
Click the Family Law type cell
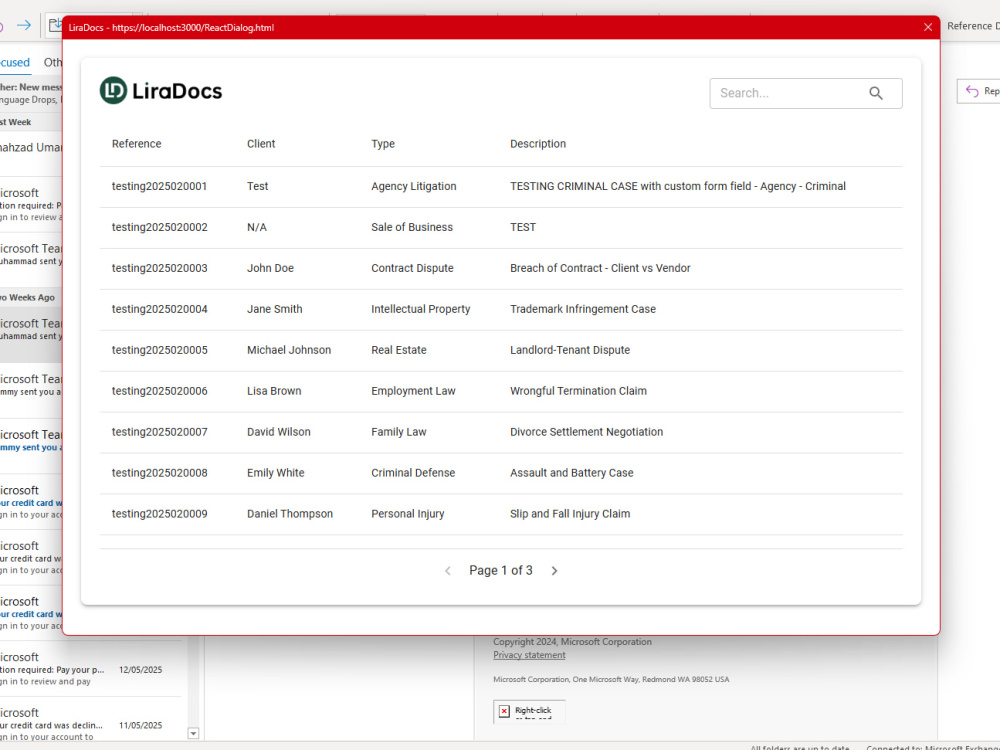[x=399, y=432]
